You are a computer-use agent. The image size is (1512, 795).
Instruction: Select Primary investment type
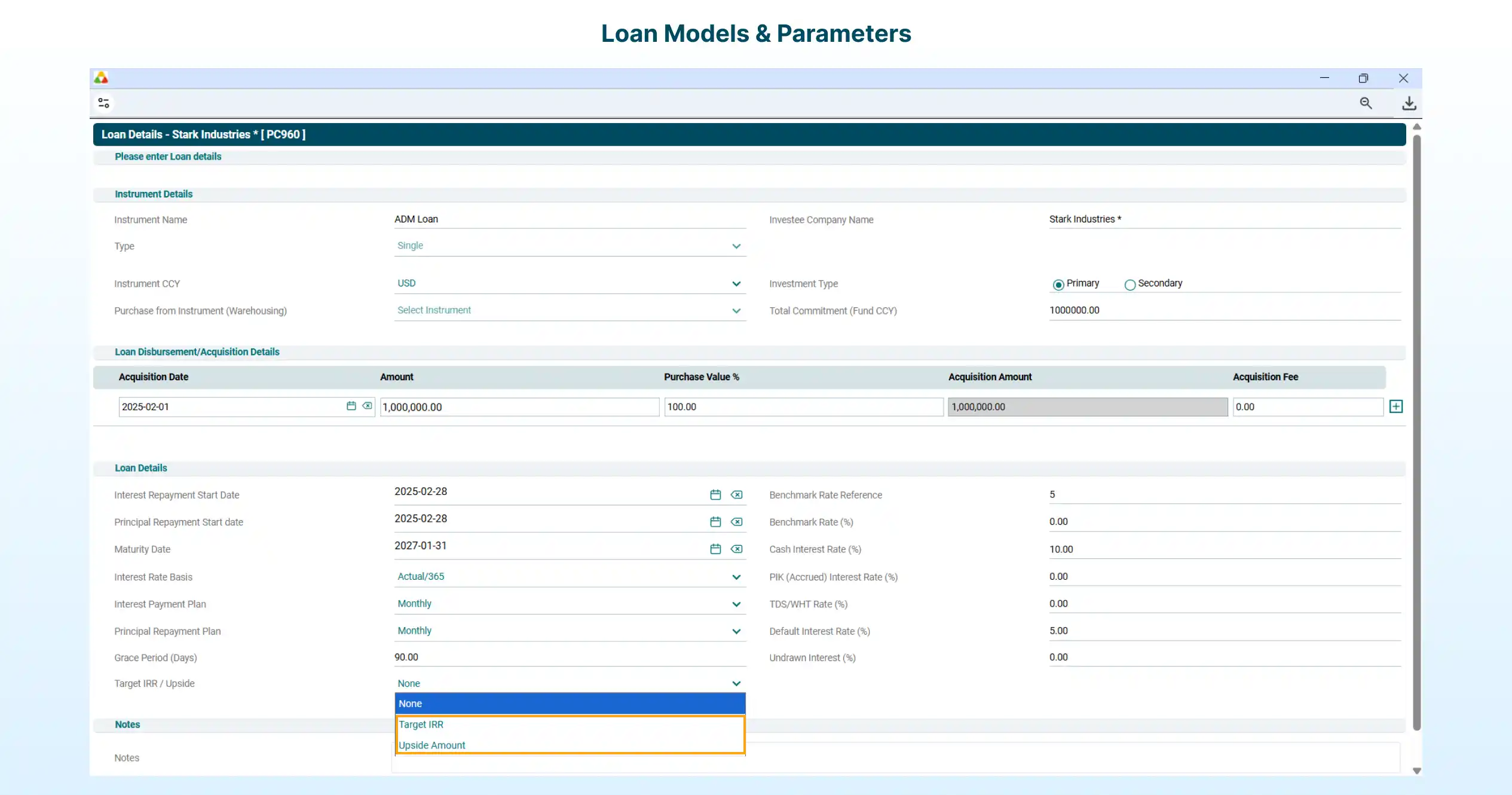pos(1058,285)
